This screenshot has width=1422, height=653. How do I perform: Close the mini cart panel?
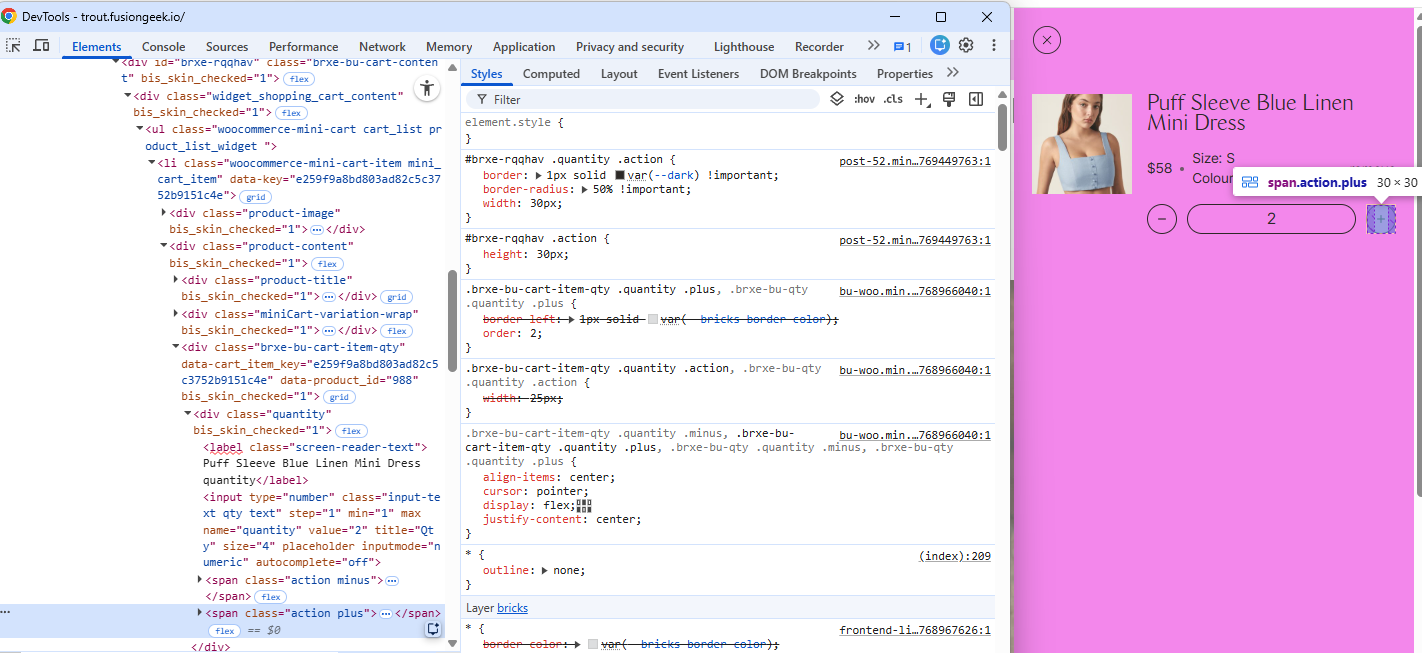(x=1046, y=40)
